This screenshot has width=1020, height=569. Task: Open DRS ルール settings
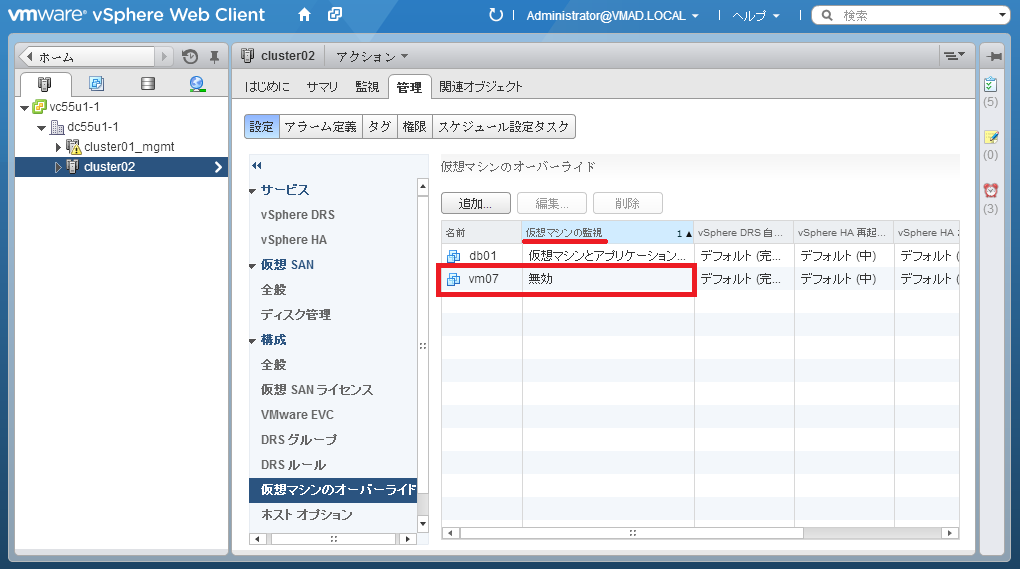[293, 465]
